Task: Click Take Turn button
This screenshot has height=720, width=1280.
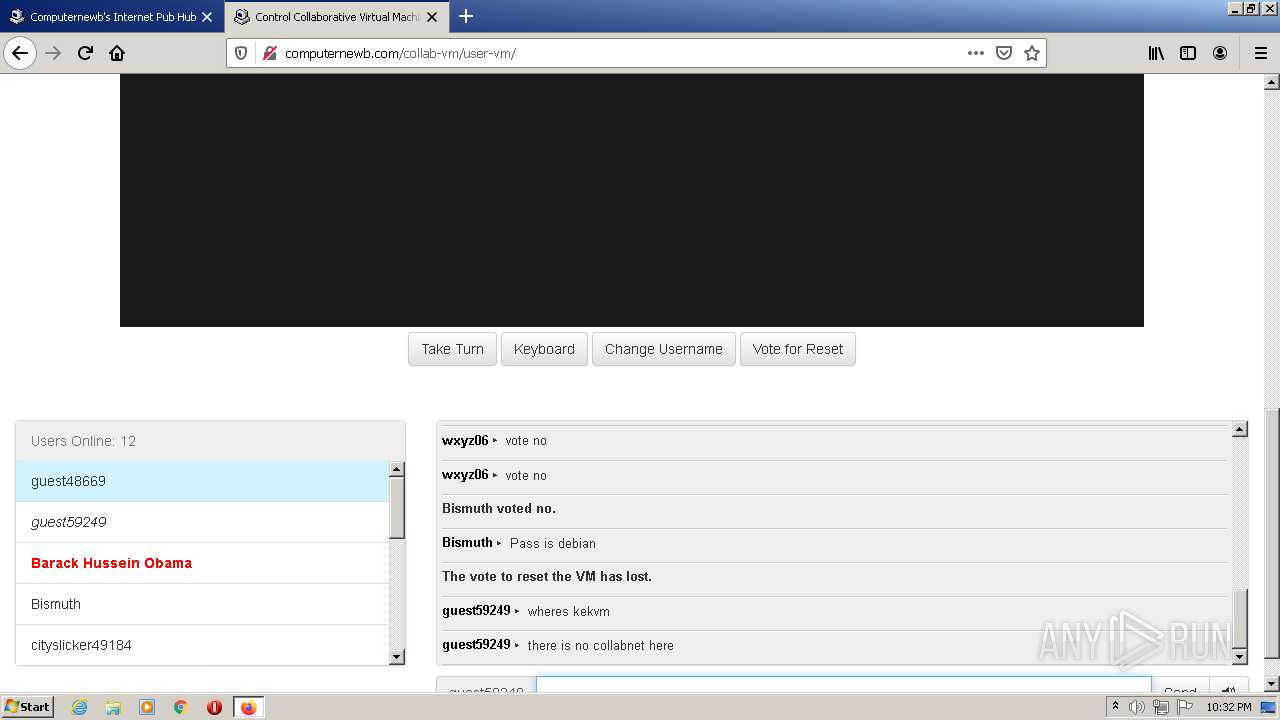Action: click(452, 349)
